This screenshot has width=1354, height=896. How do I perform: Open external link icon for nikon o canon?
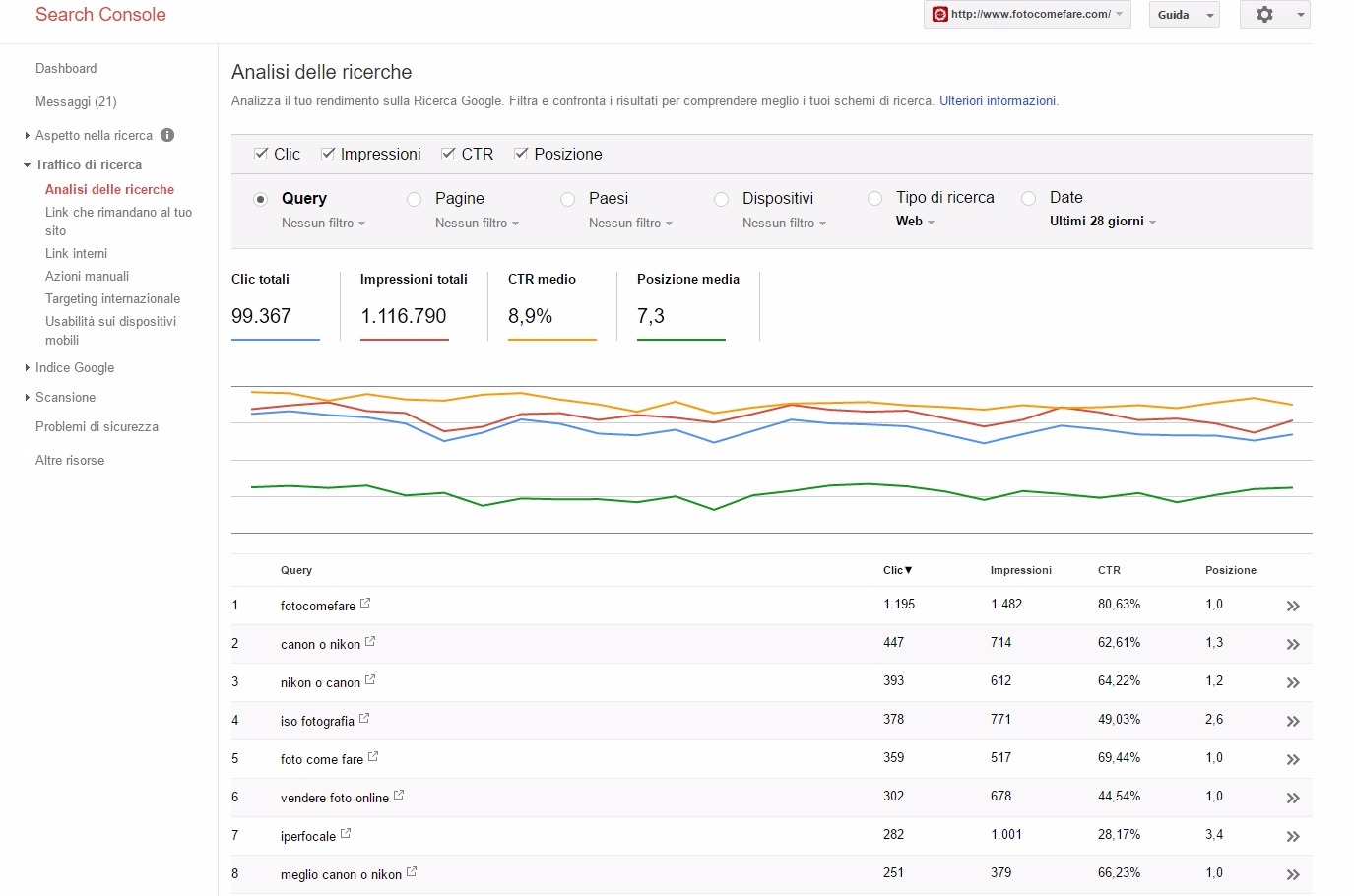tap(370, 680)
